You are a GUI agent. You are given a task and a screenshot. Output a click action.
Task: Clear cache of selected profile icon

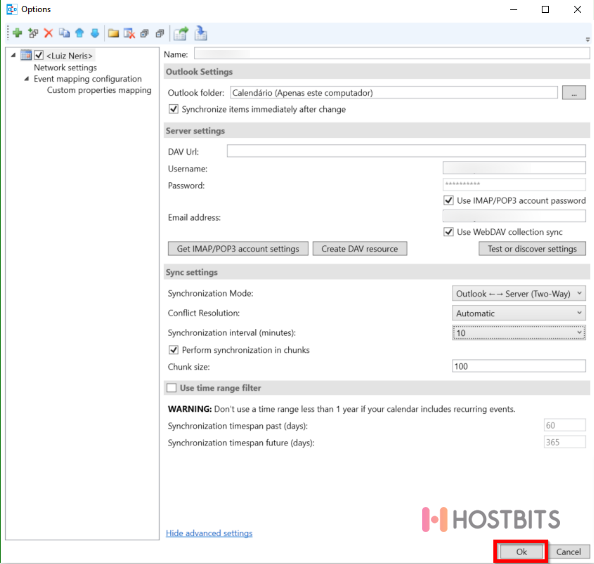[x=129, y=33]
